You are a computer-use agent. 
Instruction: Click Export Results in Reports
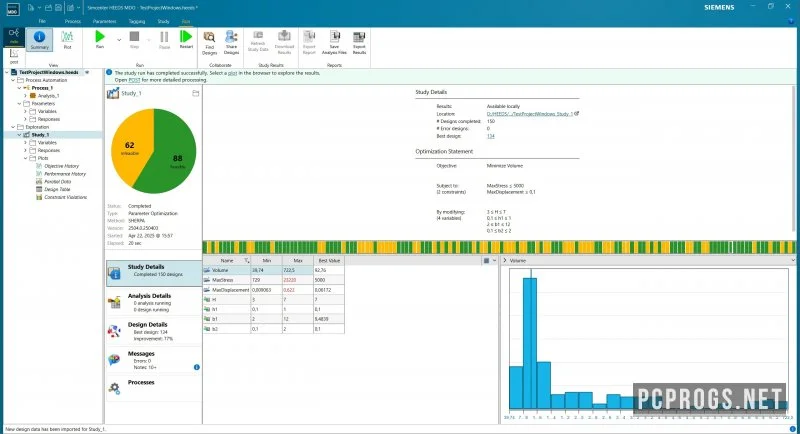pos(359,43)
